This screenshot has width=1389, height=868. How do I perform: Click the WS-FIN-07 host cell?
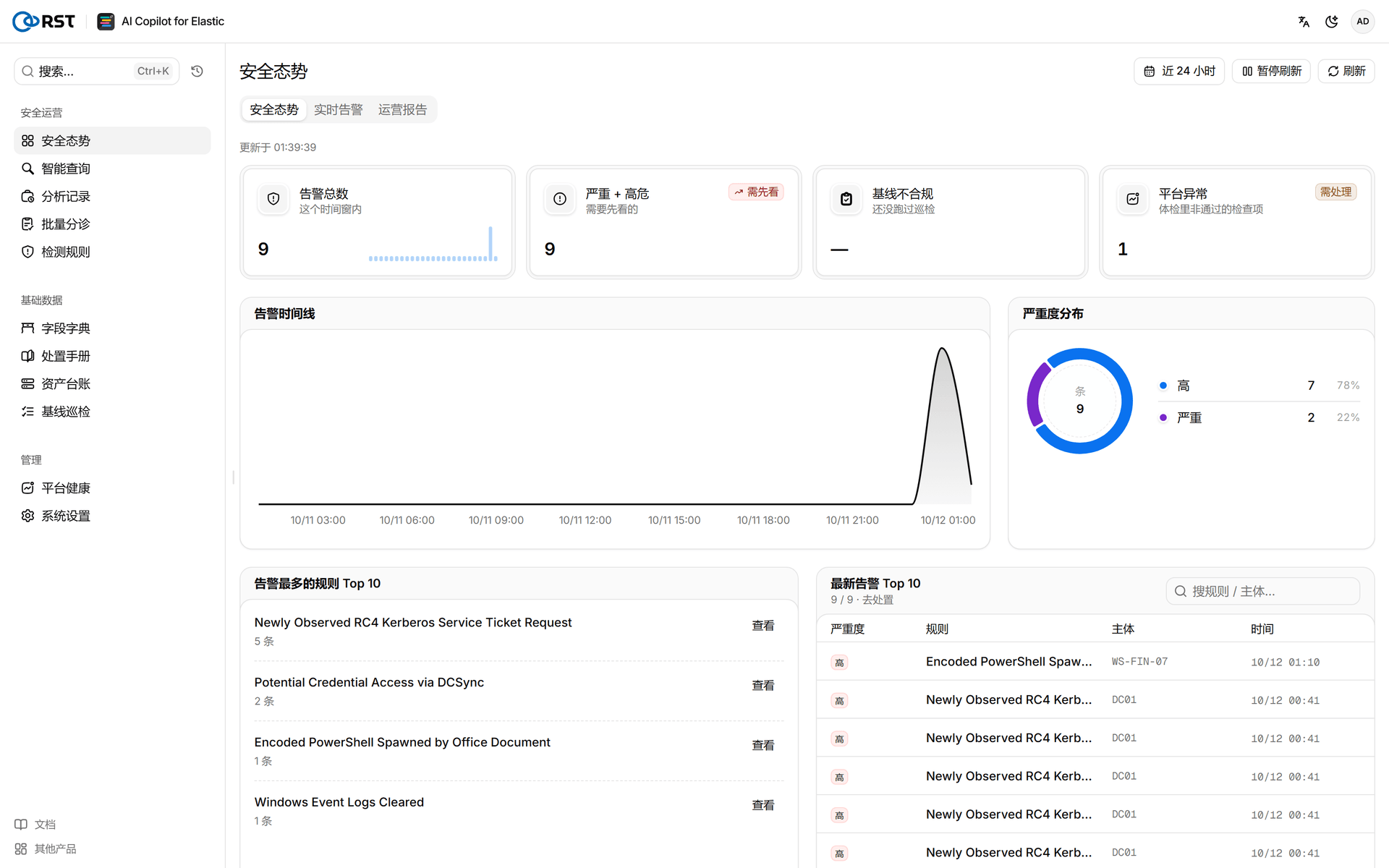(x=1139, y=662)
